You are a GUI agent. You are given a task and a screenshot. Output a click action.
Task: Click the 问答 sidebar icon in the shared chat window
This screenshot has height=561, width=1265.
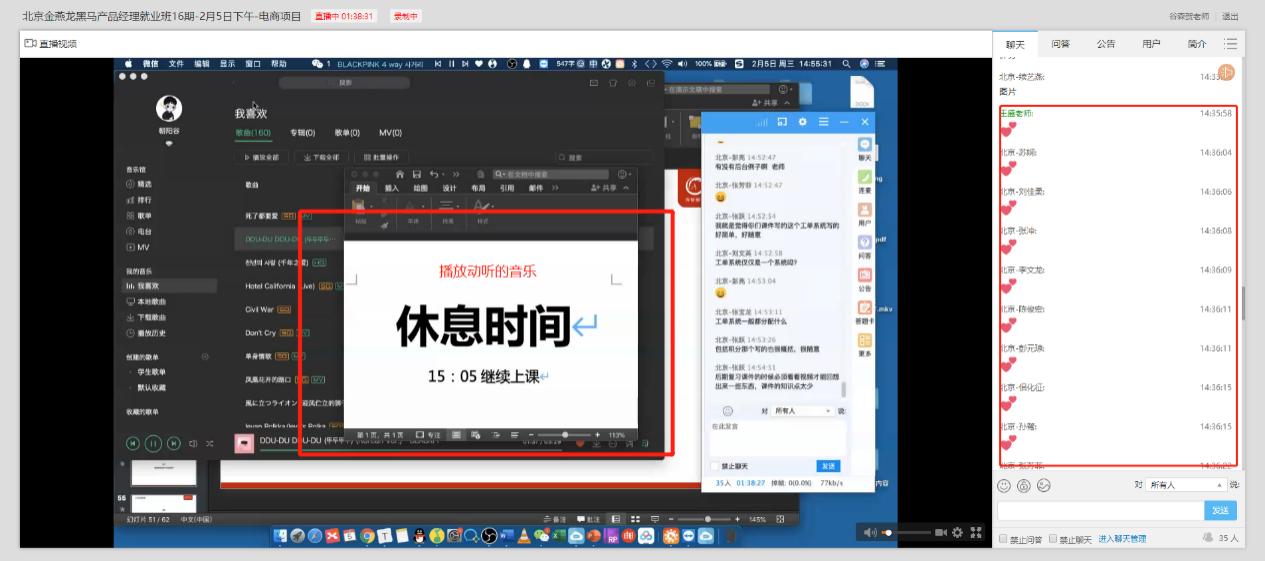(864, 248)
